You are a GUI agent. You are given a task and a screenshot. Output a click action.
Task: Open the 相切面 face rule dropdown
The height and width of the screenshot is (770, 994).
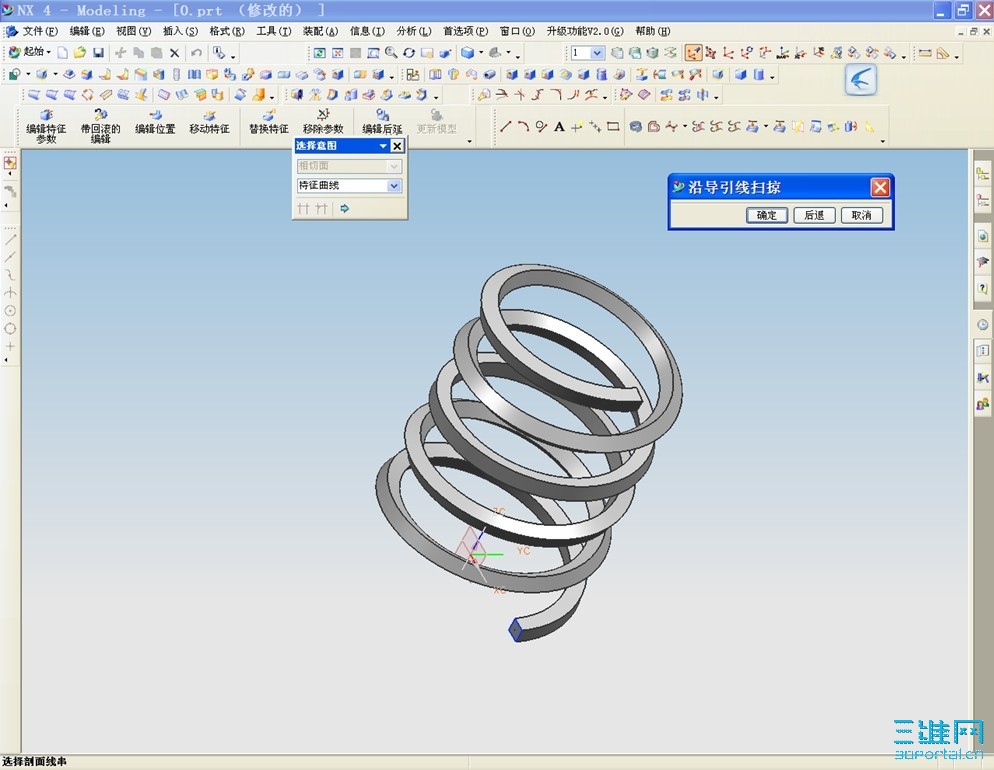coord(349,166)
